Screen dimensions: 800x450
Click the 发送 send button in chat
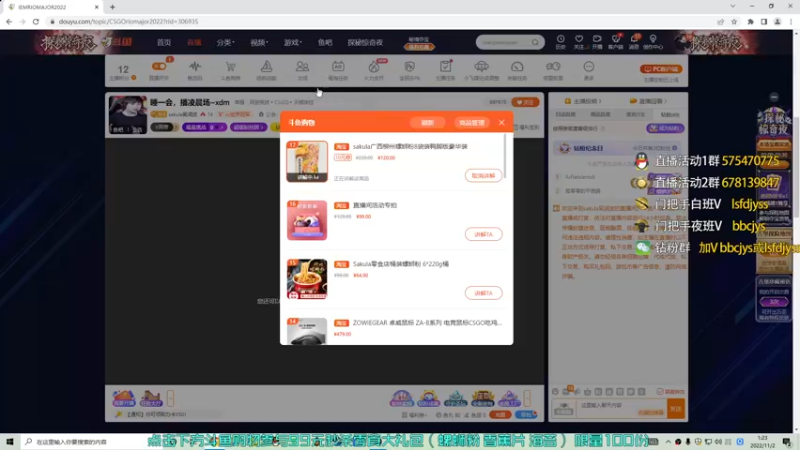pyautogui.click(x=676, y=408)
